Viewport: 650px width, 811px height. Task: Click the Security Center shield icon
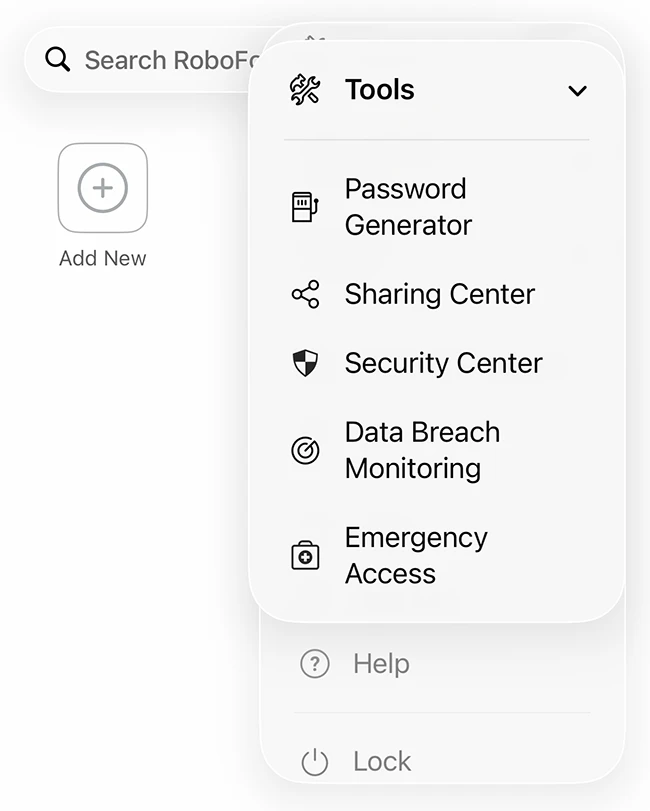tap(305, 363)
